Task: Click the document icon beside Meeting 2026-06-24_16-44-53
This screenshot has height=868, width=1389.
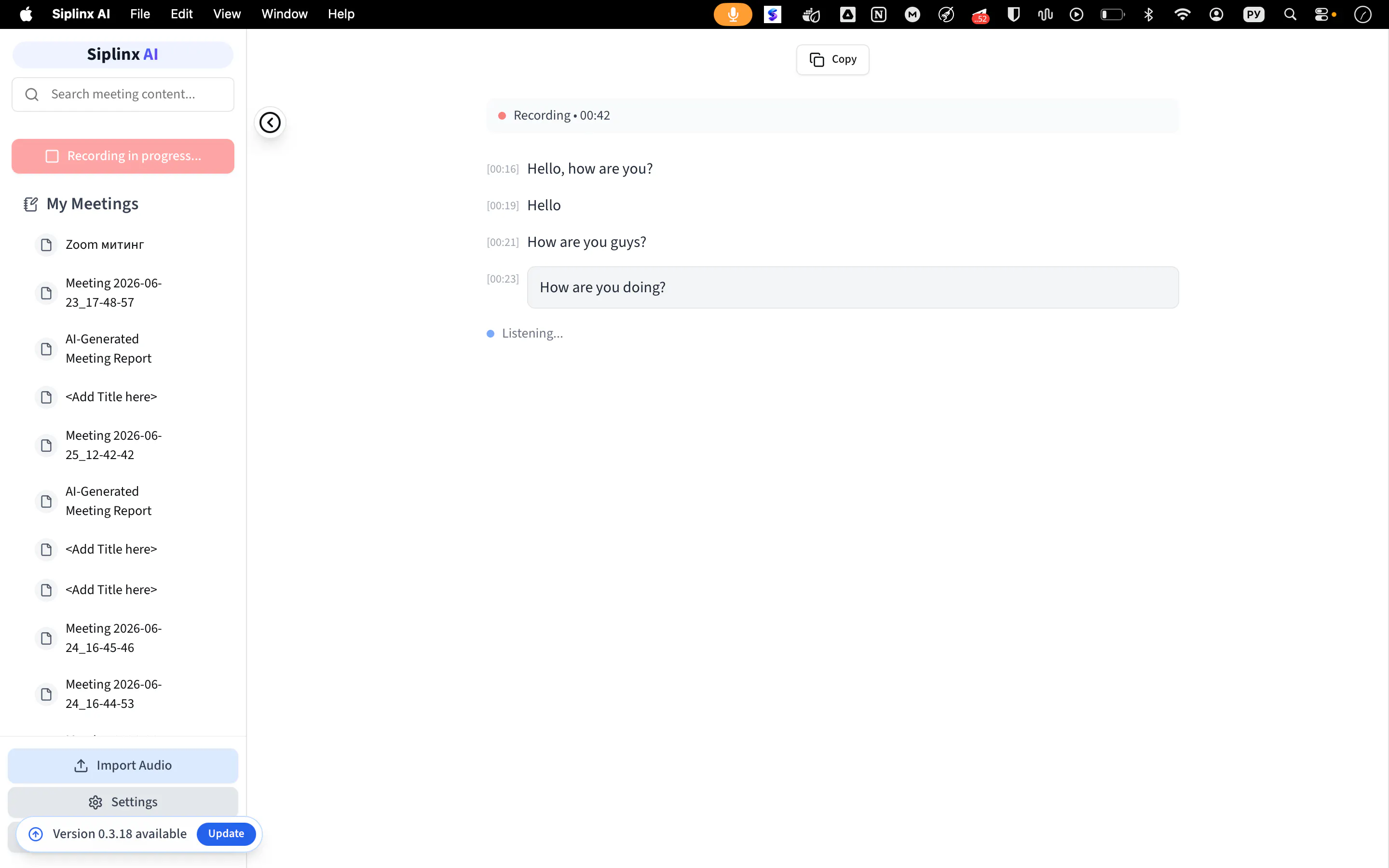Action: tap(46, 694)
